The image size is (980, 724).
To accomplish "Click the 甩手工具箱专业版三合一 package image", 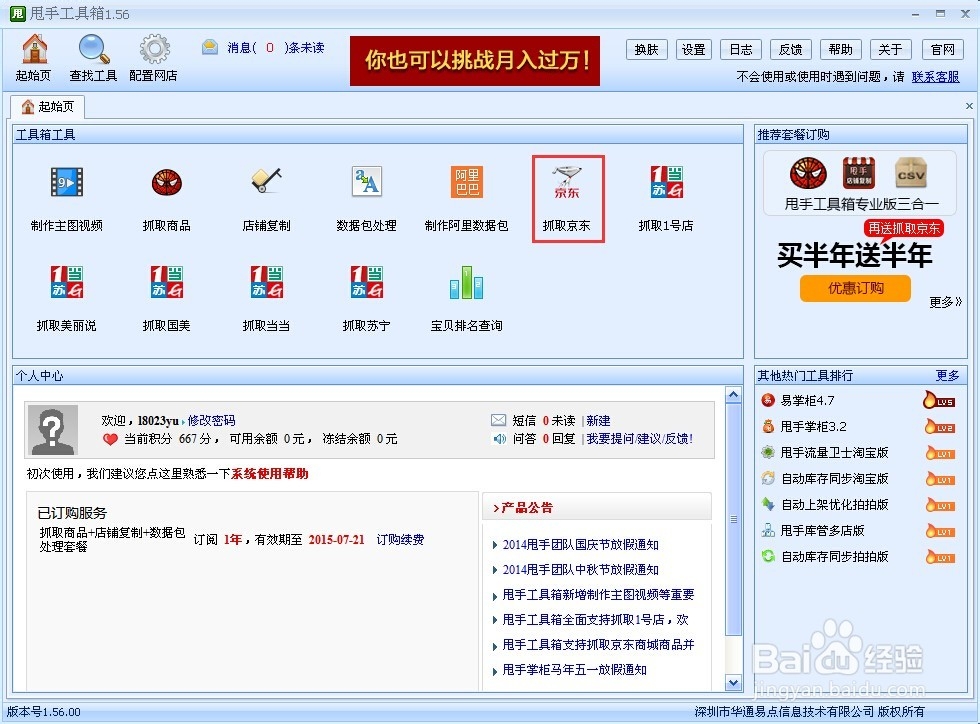I will click(x=859, y=184).
